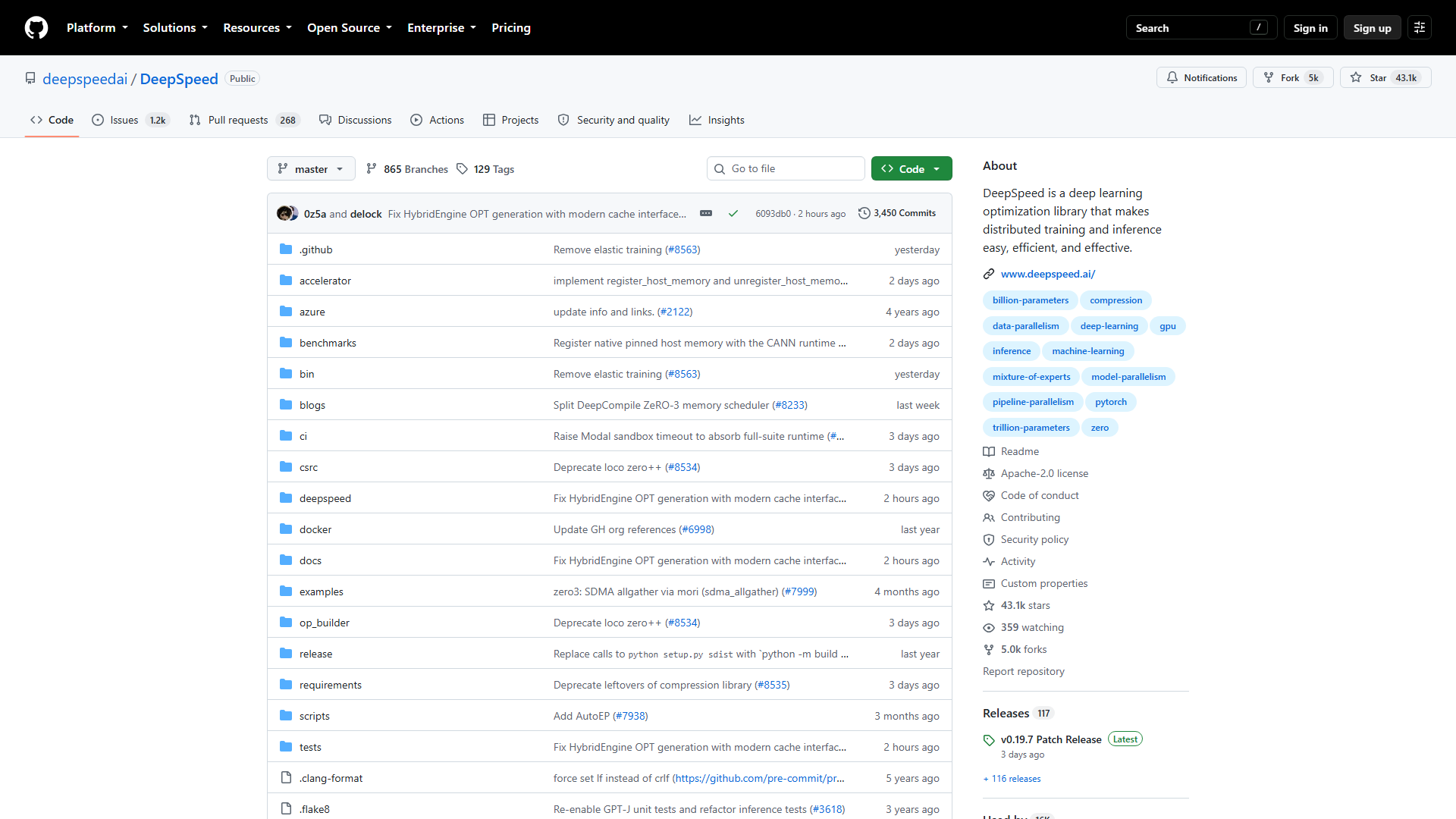Viewport: 1456px width, 819px height.
Task: View the 865 Branches list
Action: point(407,169)
